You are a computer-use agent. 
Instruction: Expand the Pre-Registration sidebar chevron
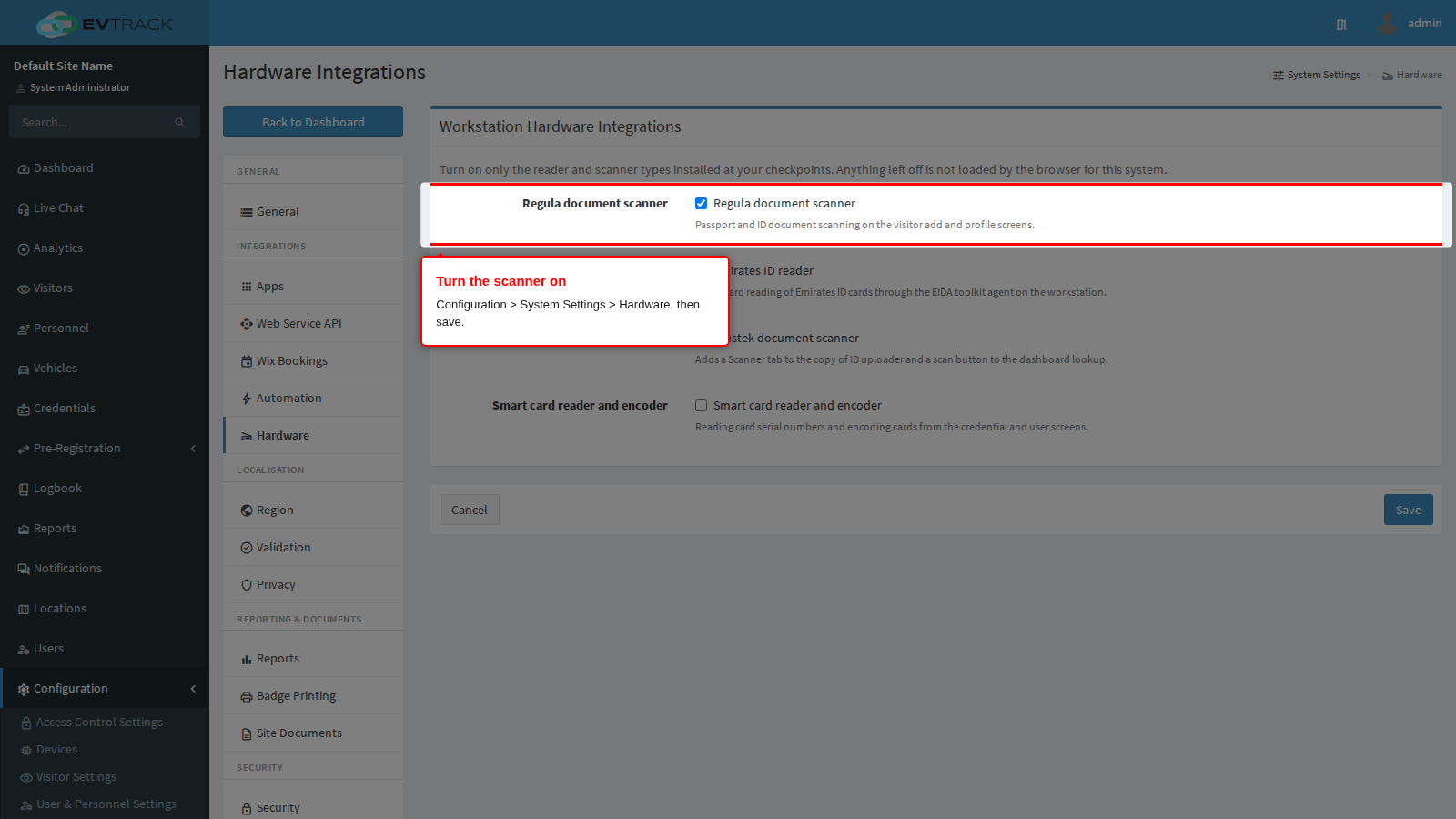point(193,449)
